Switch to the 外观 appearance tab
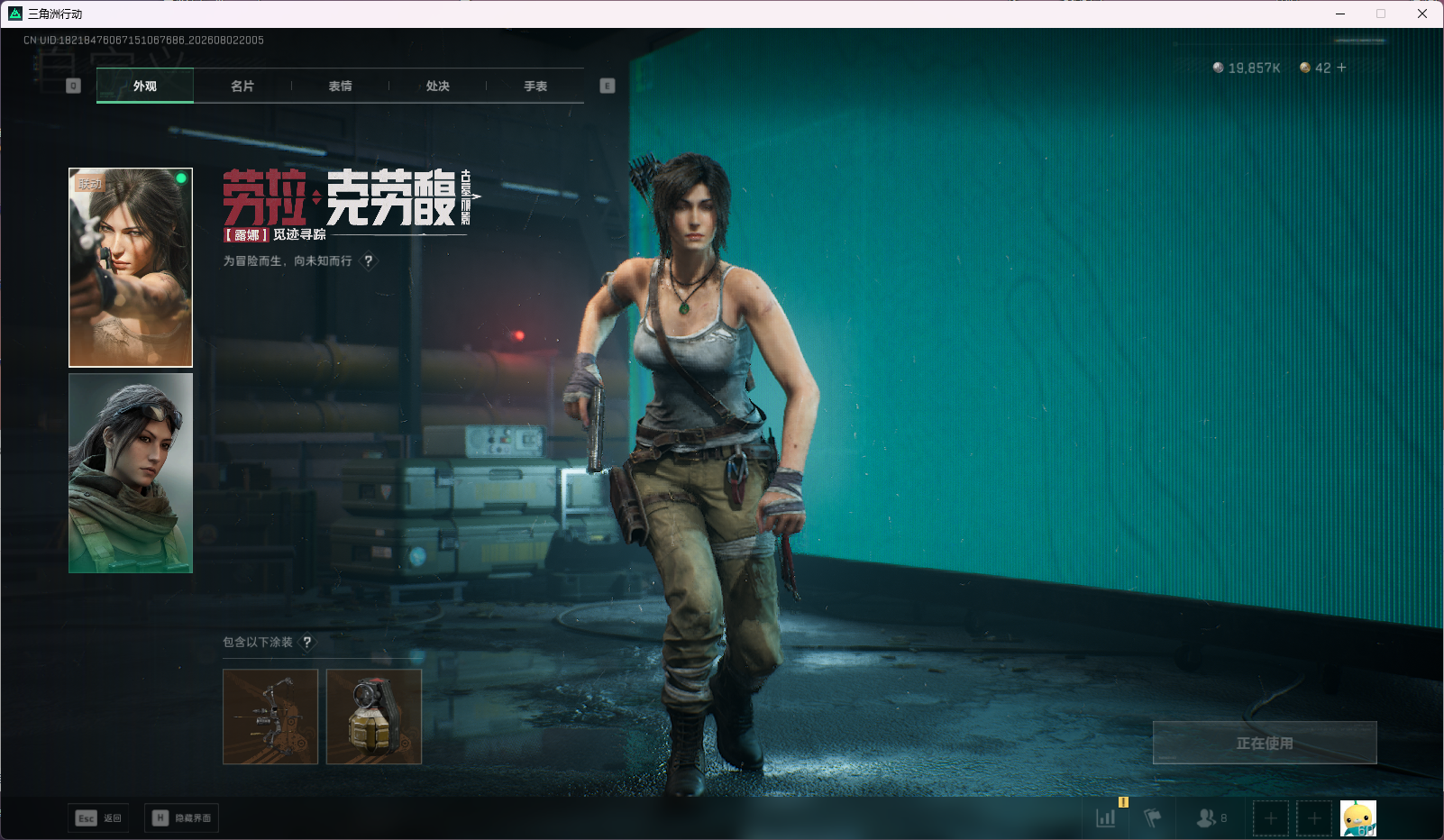Screen dimensions: 1444x840 [x=145, y=86]
